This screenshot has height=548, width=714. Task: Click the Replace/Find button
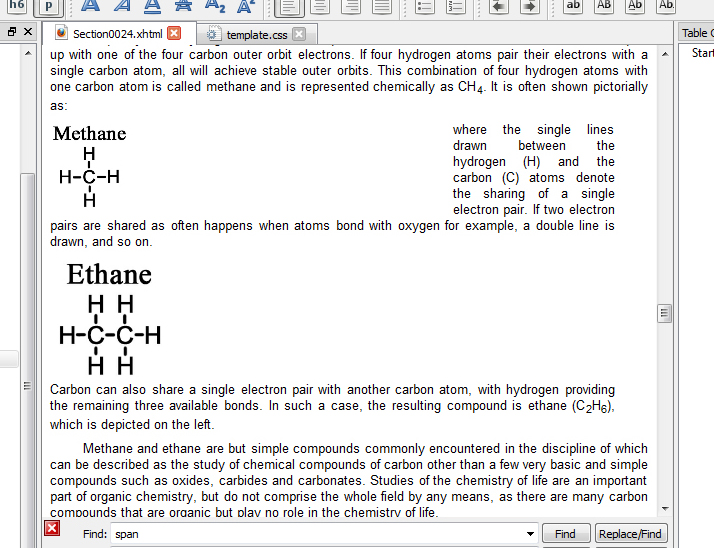(x=630, y=534)
